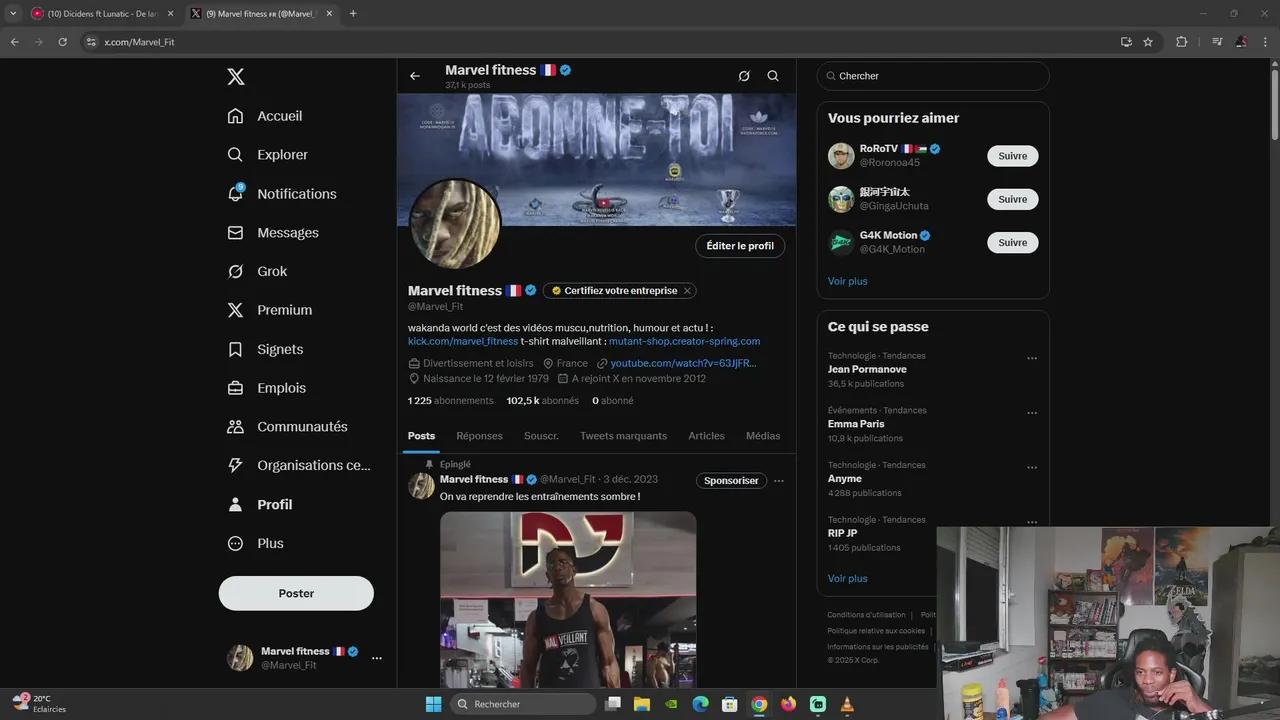Viewport: 1280px width, 720px height.
Task: Open a new browser tab
Action: coord(353,13)
